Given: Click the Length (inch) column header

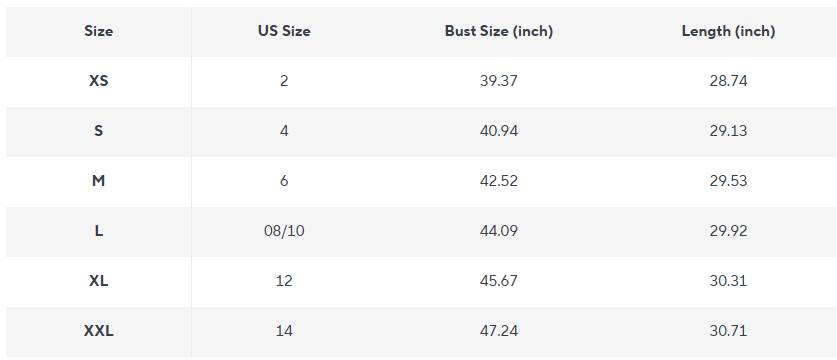Looking at the screenshot, I should 728,32.
